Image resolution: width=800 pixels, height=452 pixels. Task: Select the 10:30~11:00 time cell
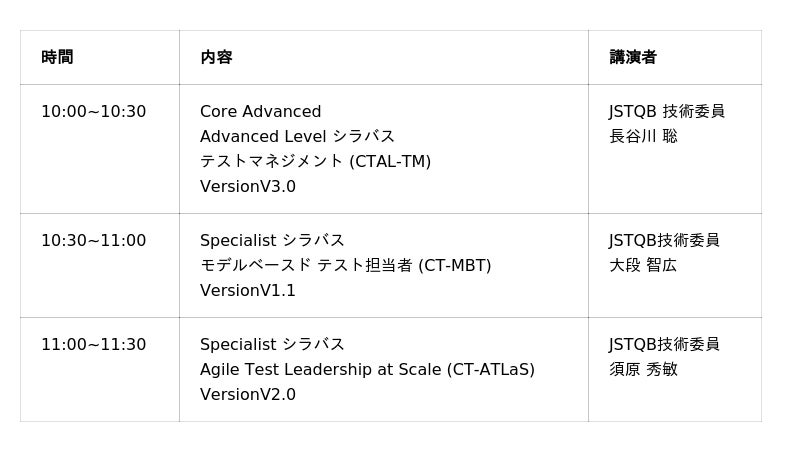pos(93,241)
